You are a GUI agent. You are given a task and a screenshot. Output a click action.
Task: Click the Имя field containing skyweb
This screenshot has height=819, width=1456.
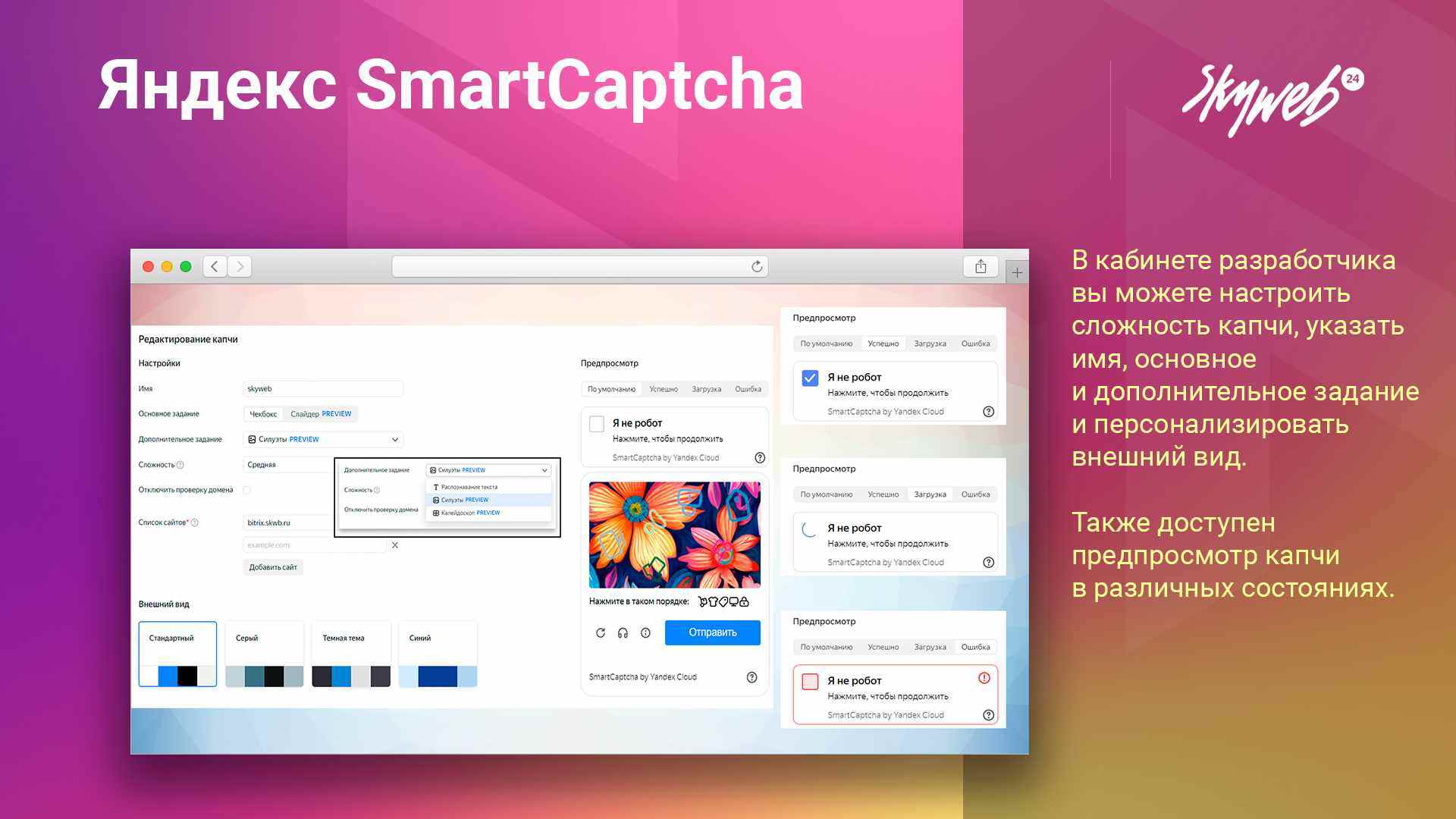click(x=323, y=389)
